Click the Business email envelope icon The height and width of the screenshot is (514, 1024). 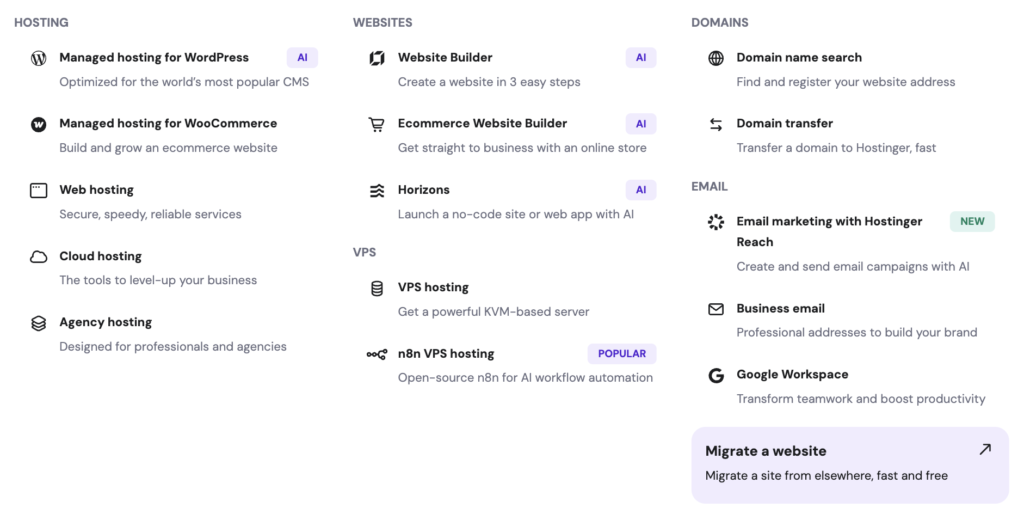coord(716,309)
